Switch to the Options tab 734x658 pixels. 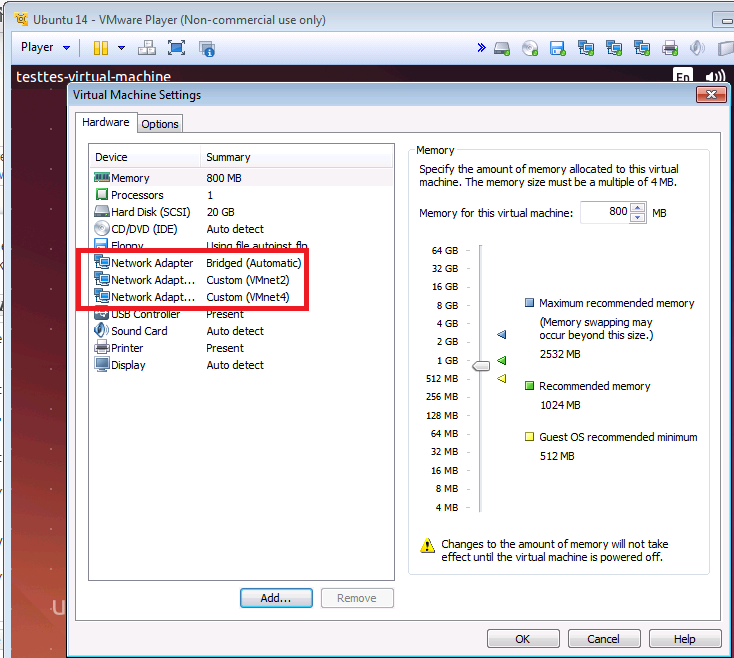click(x=160, y=124)
